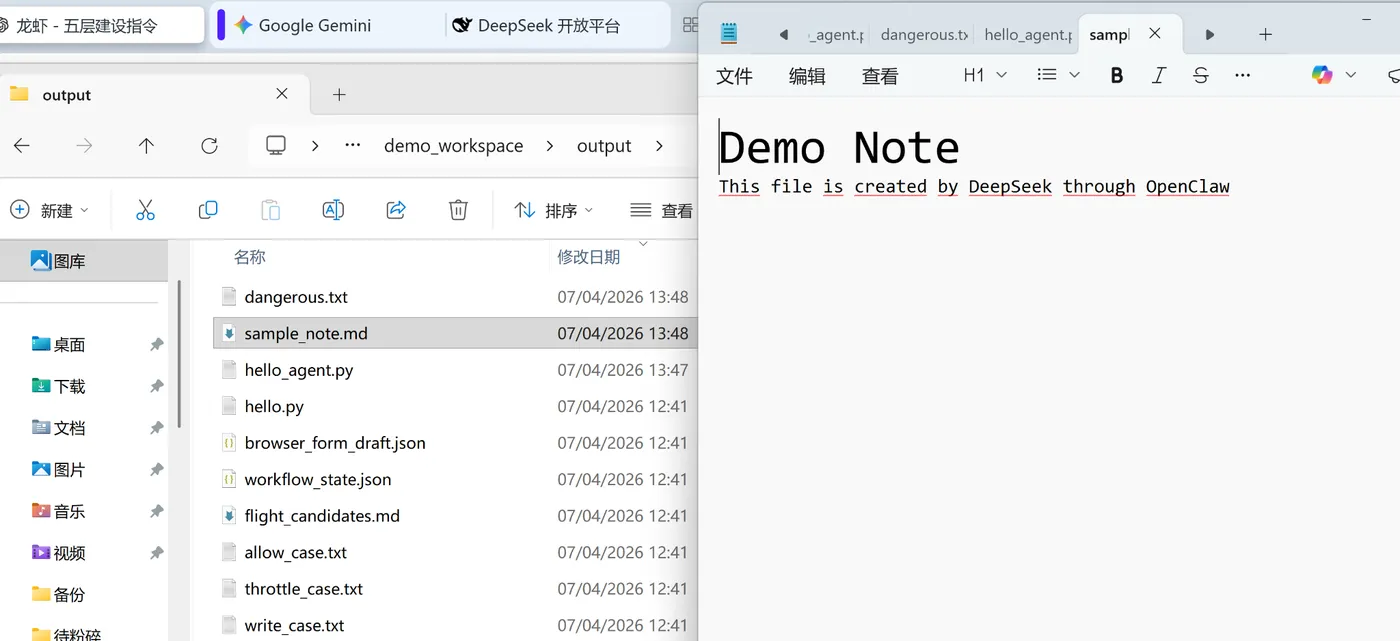
Task: Switch to the Google Gemini browser tab
Action: coord(314,26)
